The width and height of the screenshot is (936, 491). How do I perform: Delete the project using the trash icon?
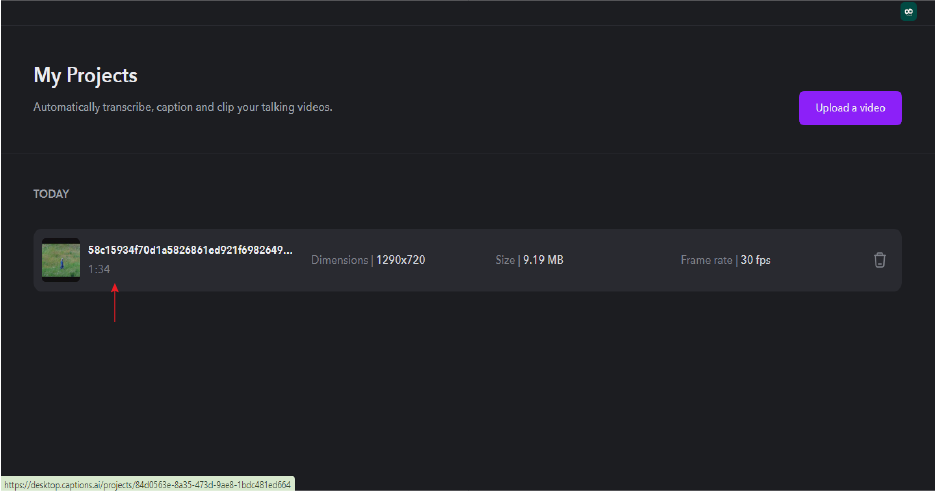coord(879,260)
